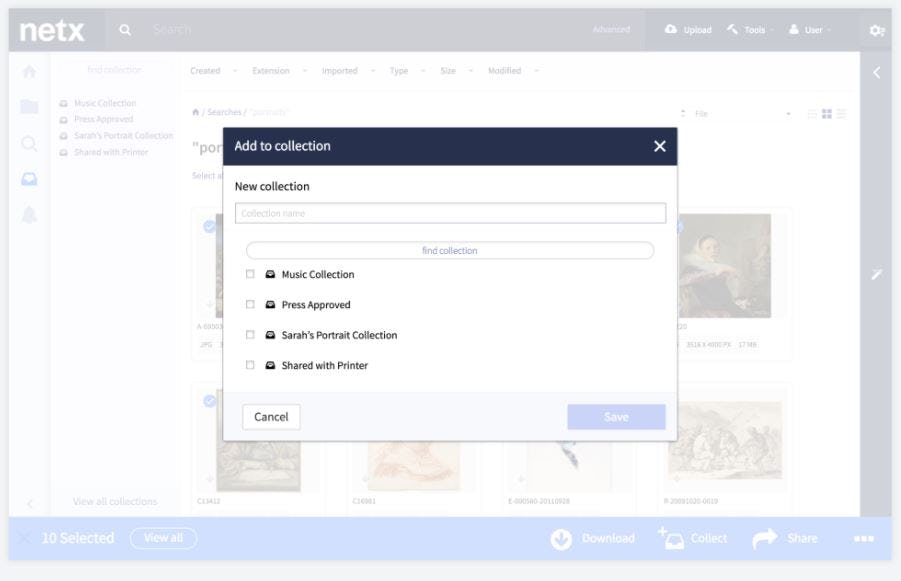Open the Created filter dropdown
The image size is (901, 581).
[x=209, y=71]
